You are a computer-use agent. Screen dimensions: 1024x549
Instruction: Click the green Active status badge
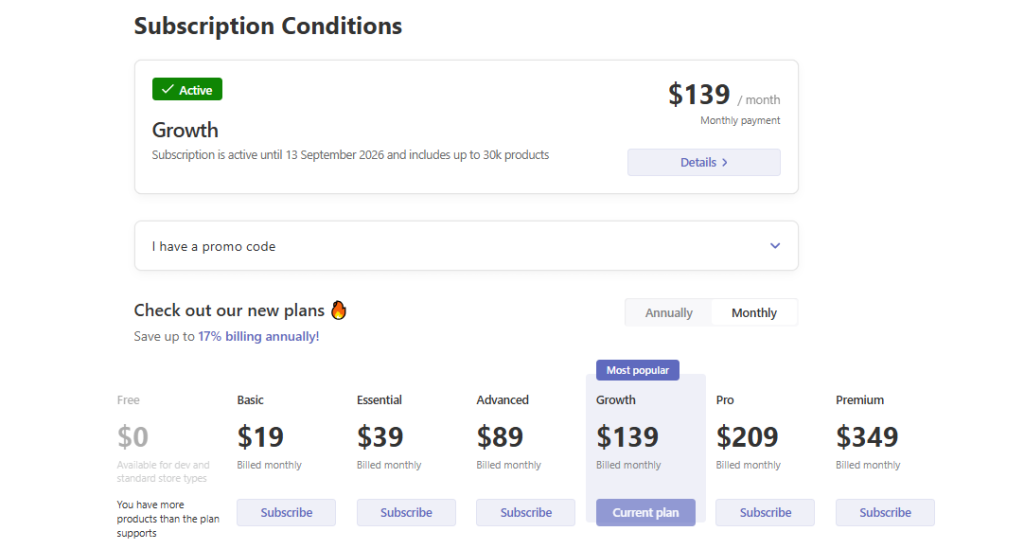187,89
